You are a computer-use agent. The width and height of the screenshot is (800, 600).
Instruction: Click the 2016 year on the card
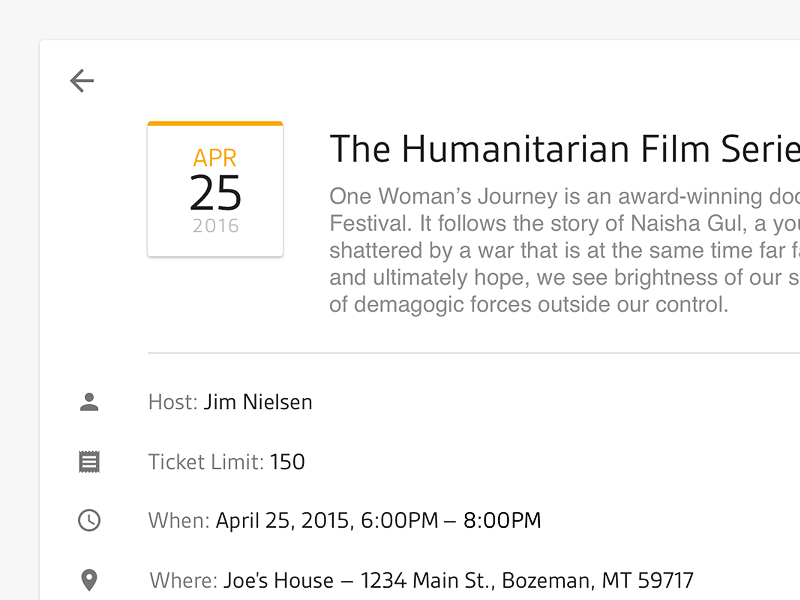click(x=215, y=226)
